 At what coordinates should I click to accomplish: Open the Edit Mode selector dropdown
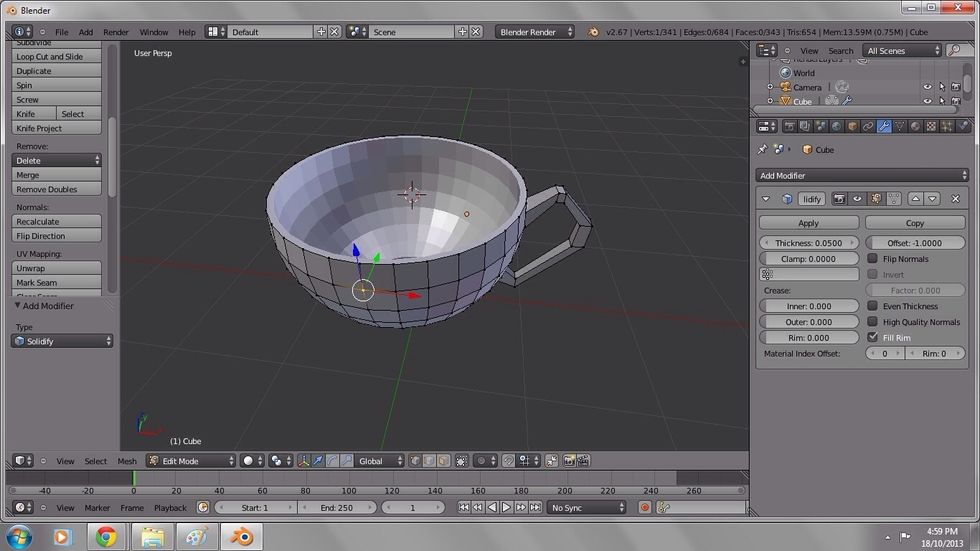click(191, 461)
